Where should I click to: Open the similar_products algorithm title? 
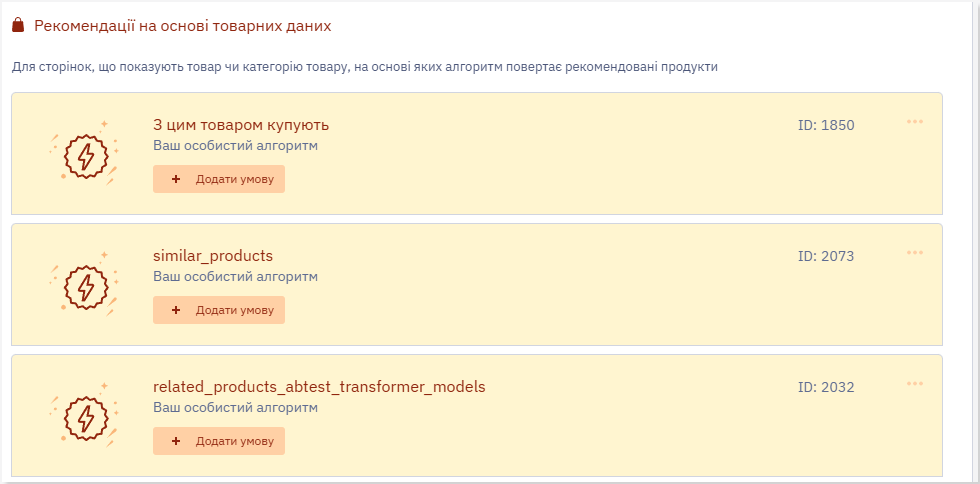tap(213, 256)
